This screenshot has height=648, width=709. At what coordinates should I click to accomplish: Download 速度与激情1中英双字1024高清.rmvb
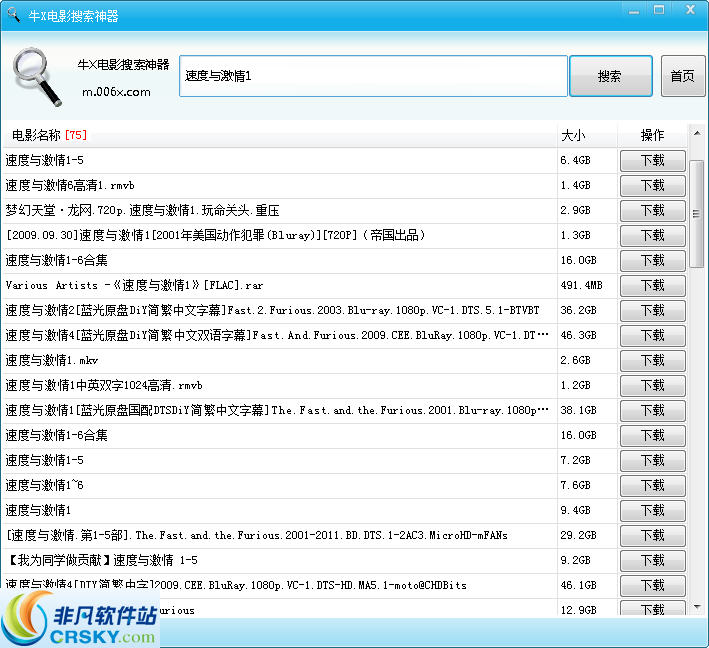[x=652, y=386]
